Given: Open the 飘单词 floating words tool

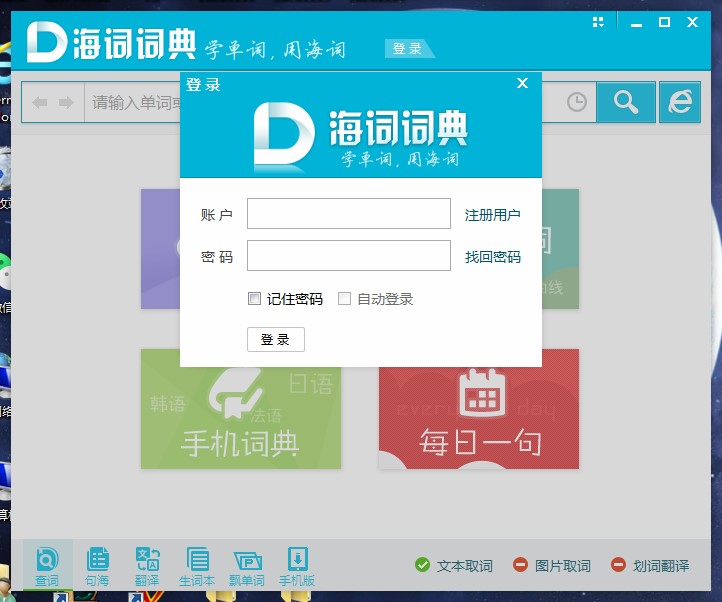Looking at the screenshot, I should (247, 566).
